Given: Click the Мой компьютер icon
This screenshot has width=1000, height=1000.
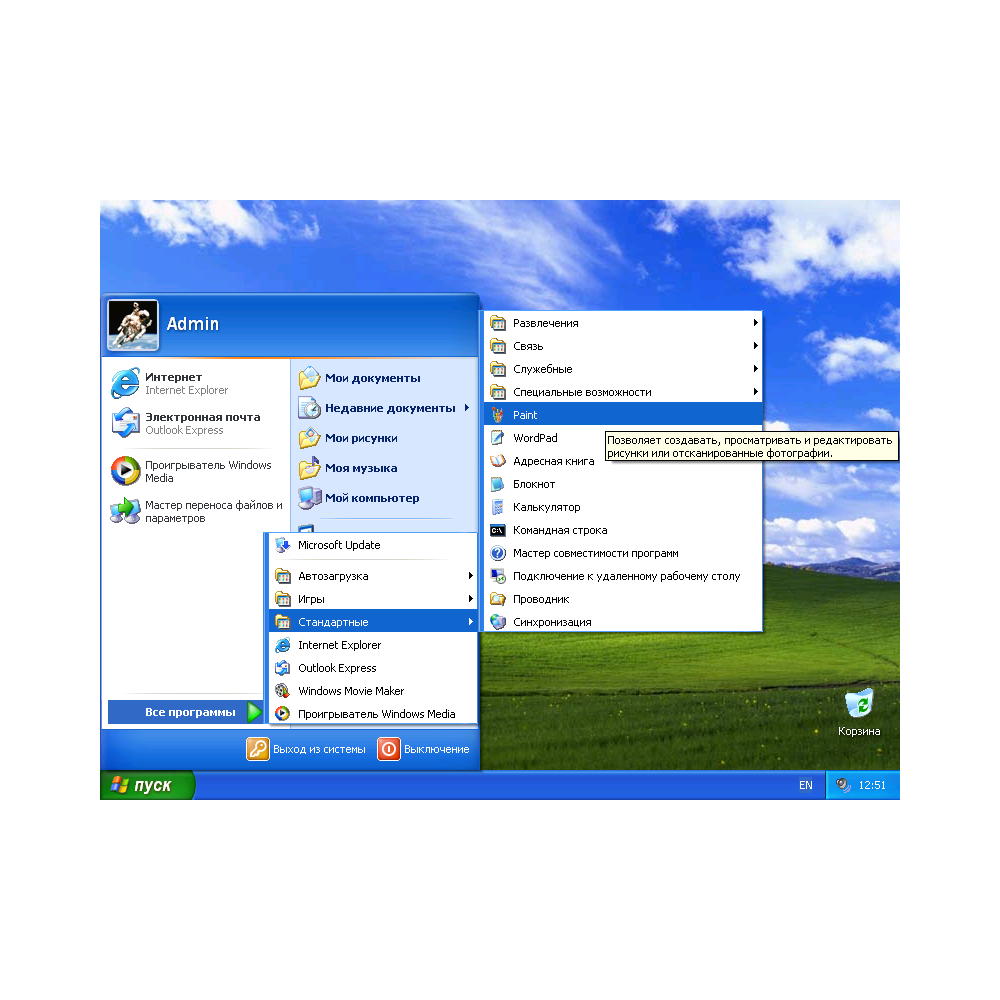Looking at the screenshot, I should pyautogui.click(x=309, y=497).
